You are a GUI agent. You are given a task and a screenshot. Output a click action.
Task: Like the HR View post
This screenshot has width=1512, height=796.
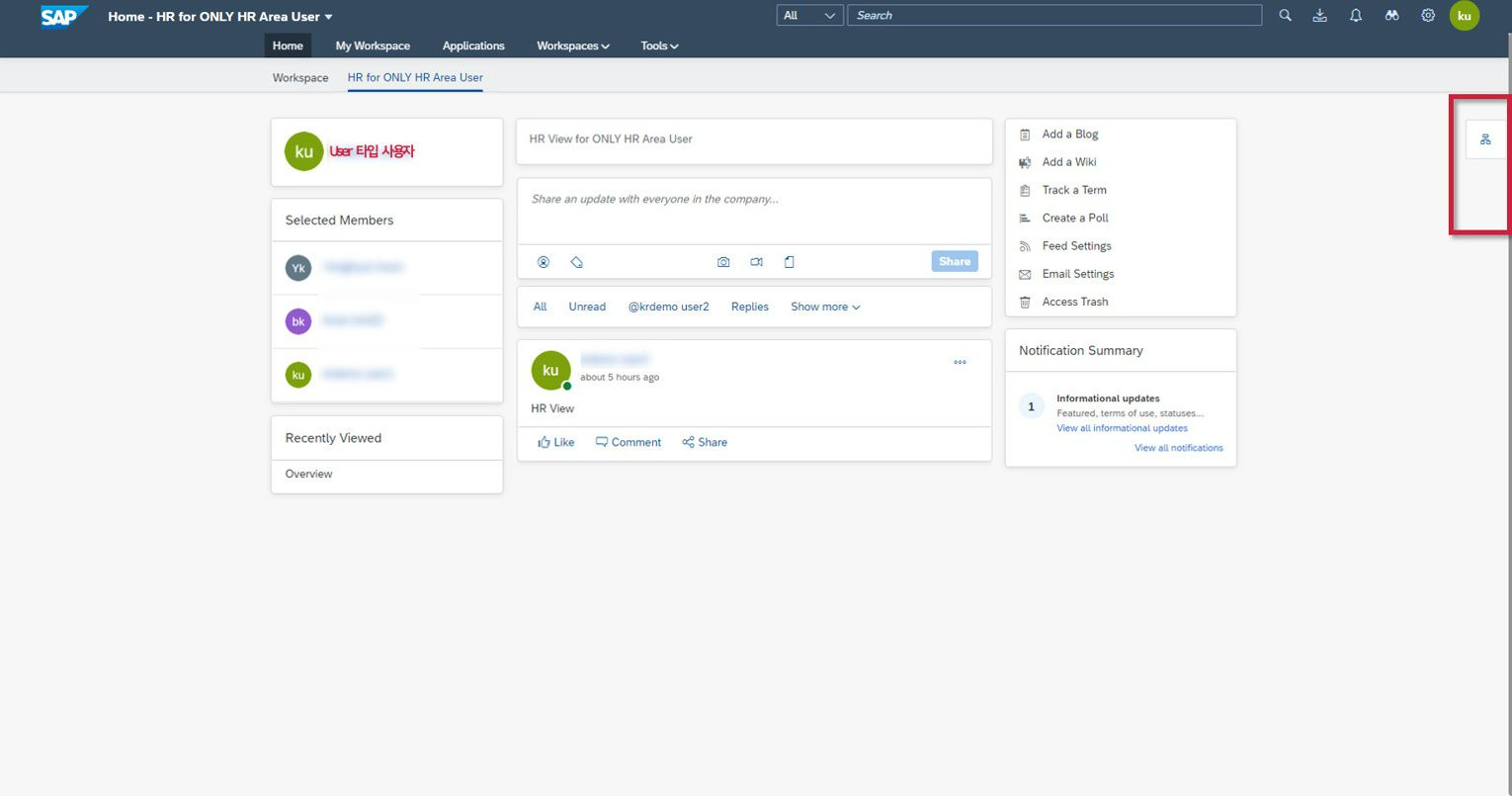tap(556, 442)
